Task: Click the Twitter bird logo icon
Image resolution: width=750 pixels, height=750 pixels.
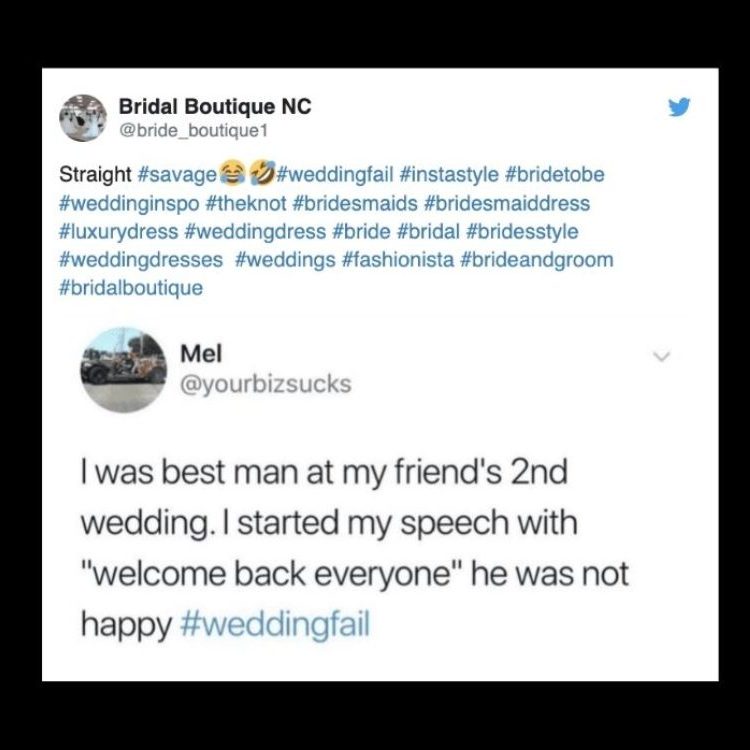Action: [x=679, y=107]
